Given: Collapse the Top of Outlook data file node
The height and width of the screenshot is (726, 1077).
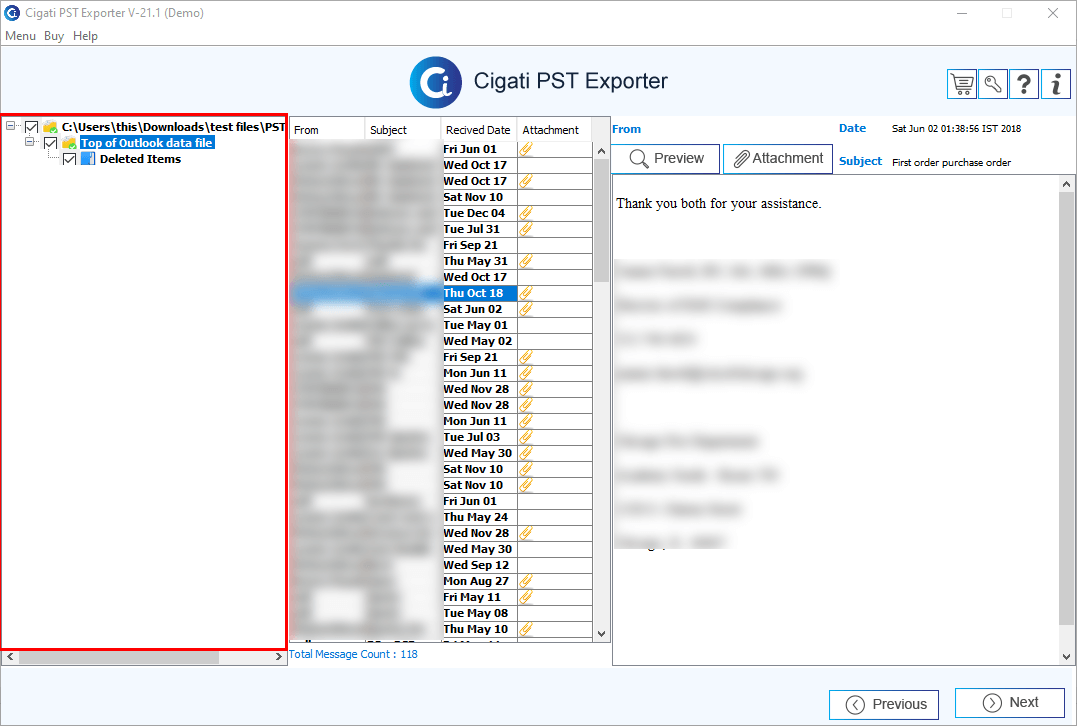Looking at the screenshot, I should 30,141.
